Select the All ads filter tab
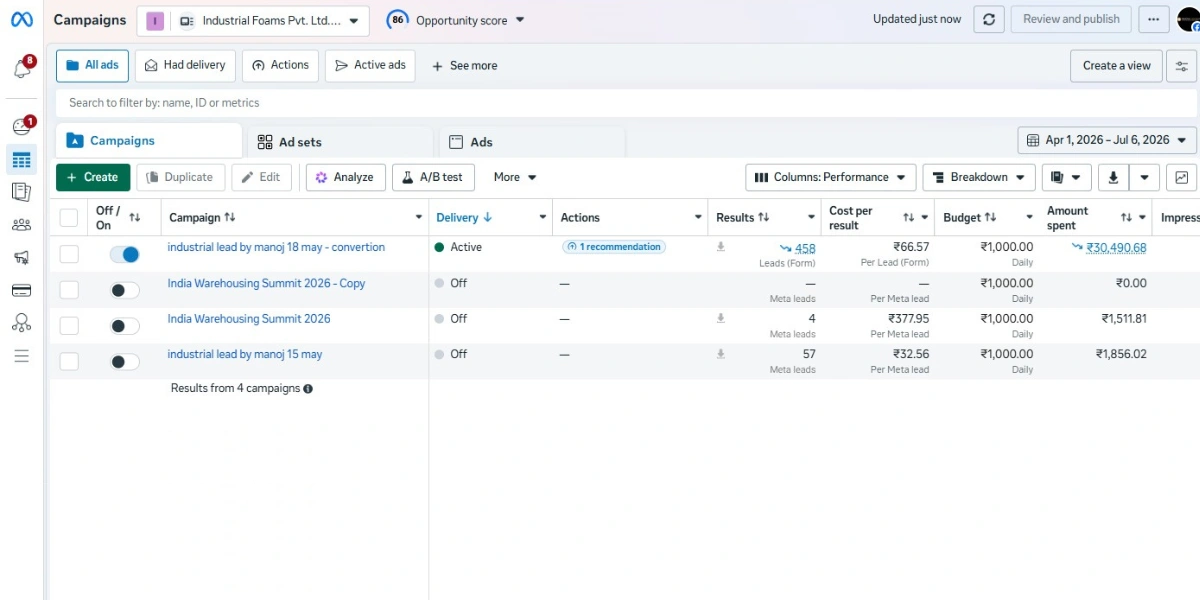Image resolution: width=1200 pixels, height=600 pixels. [92, 65]
